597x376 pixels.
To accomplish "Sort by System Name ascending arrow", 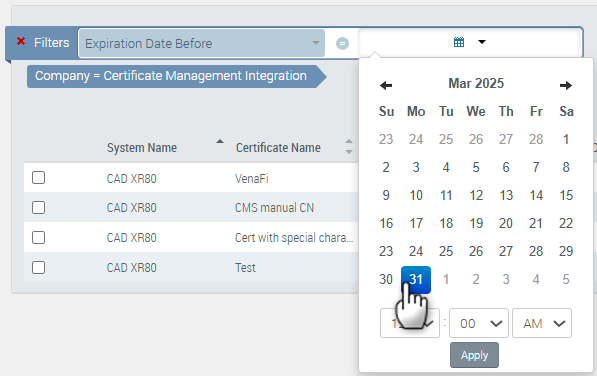I will pyautogui.click(x=220, y=142).
